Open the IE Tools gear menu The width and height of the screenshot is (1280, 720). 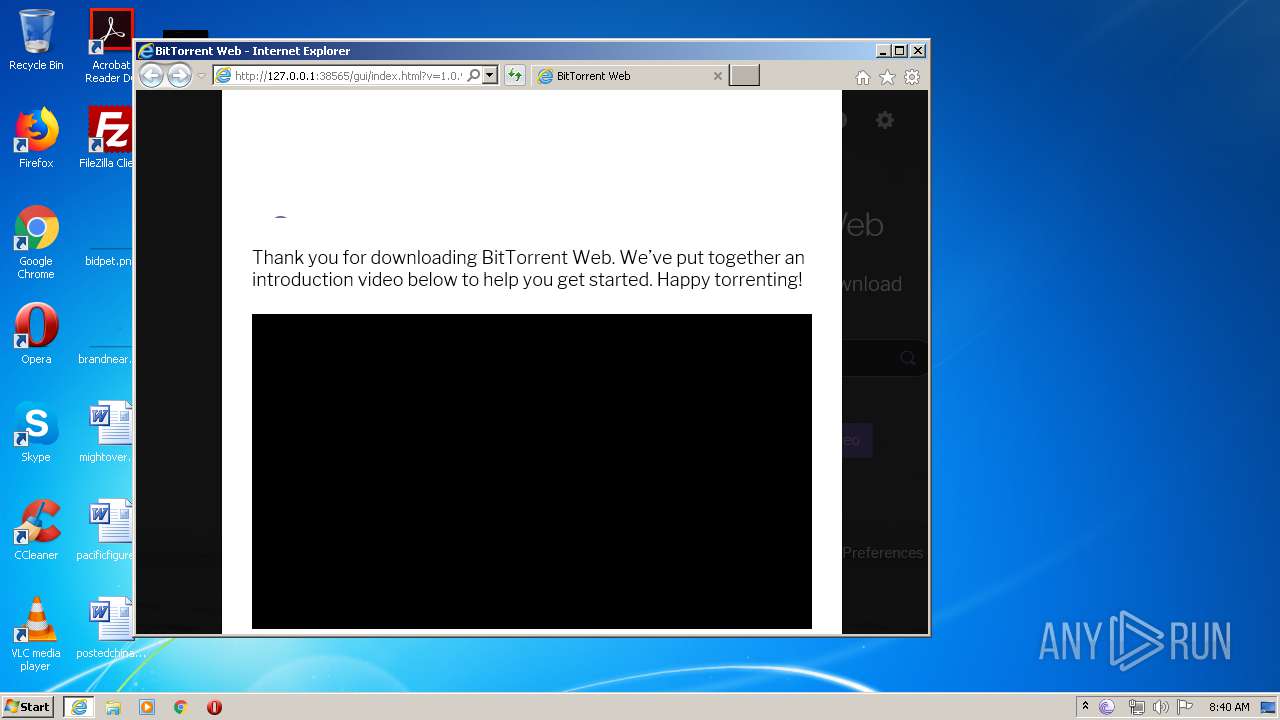click(912, 77)
